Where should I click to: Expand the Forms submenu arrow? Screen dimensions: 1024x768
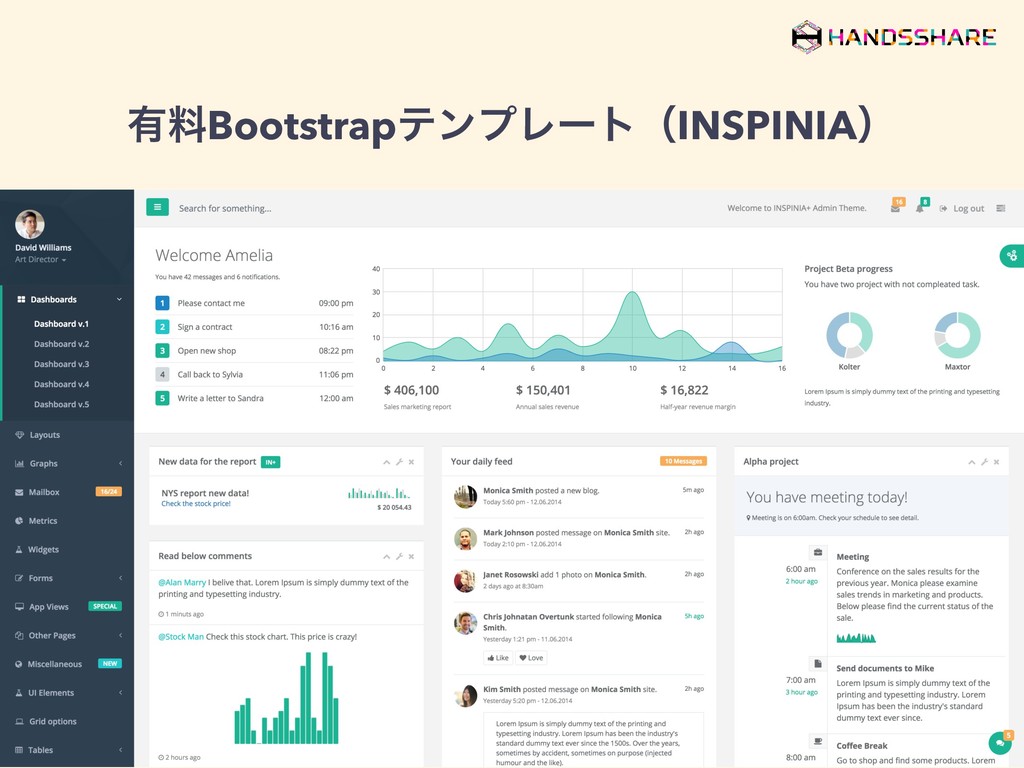coord(120,579)
